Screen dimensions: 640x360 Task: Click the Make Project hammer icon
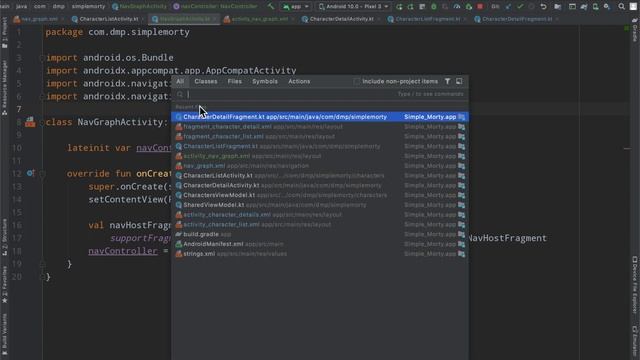click(x=271, y=7)
